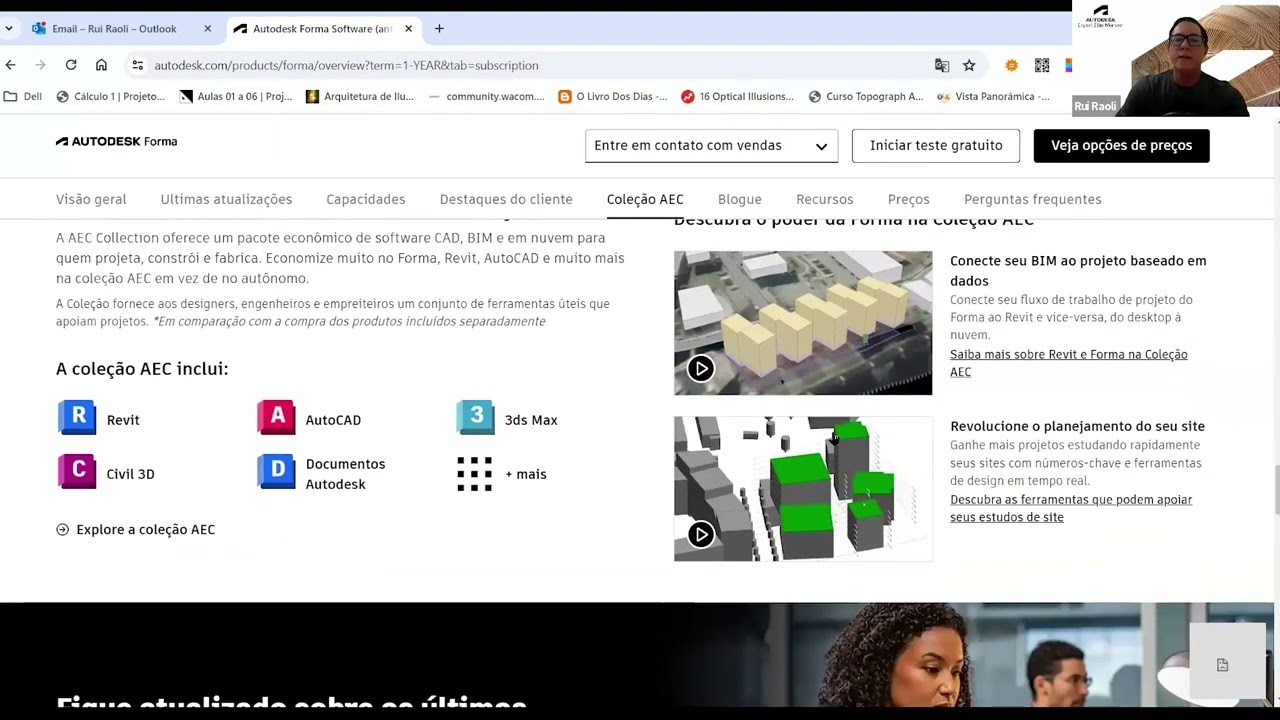Screen dimensions: 1280x720
Task: Select the 'Capacidades' tab
Action: pos(366,199)
